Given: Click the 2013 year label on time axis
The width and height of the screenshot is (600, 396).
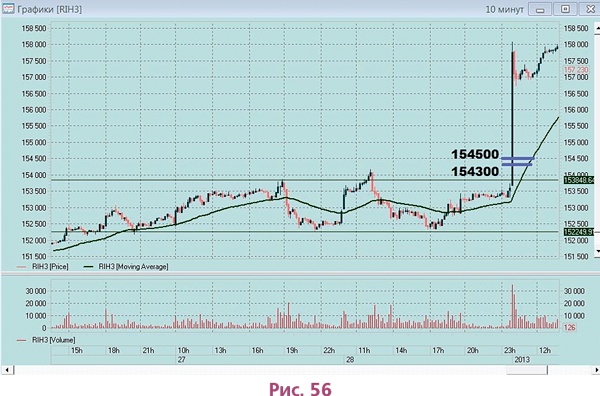Looking at the screenshot, I should (x=522, y=360).
